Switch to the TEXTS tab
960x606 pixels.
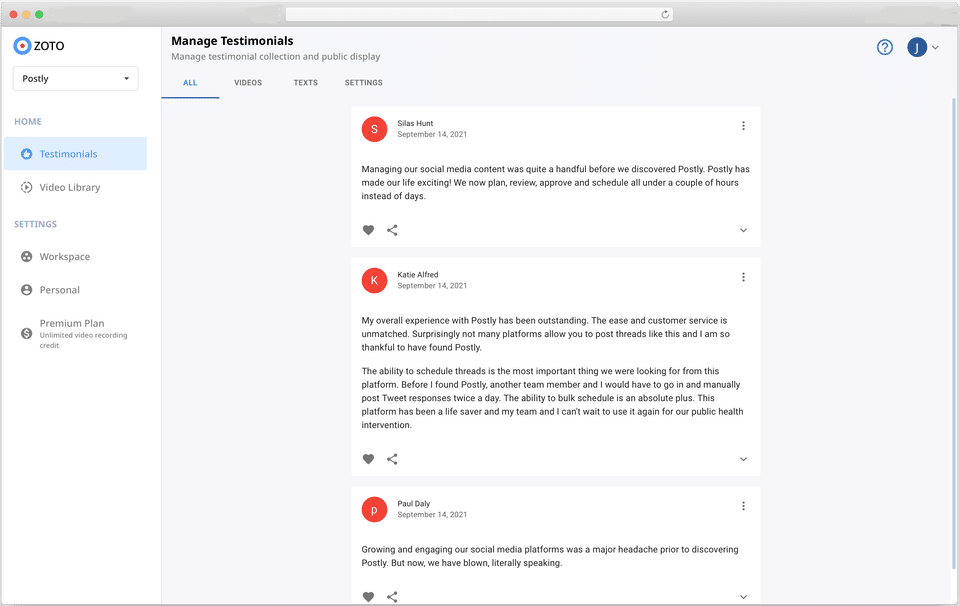306,83
